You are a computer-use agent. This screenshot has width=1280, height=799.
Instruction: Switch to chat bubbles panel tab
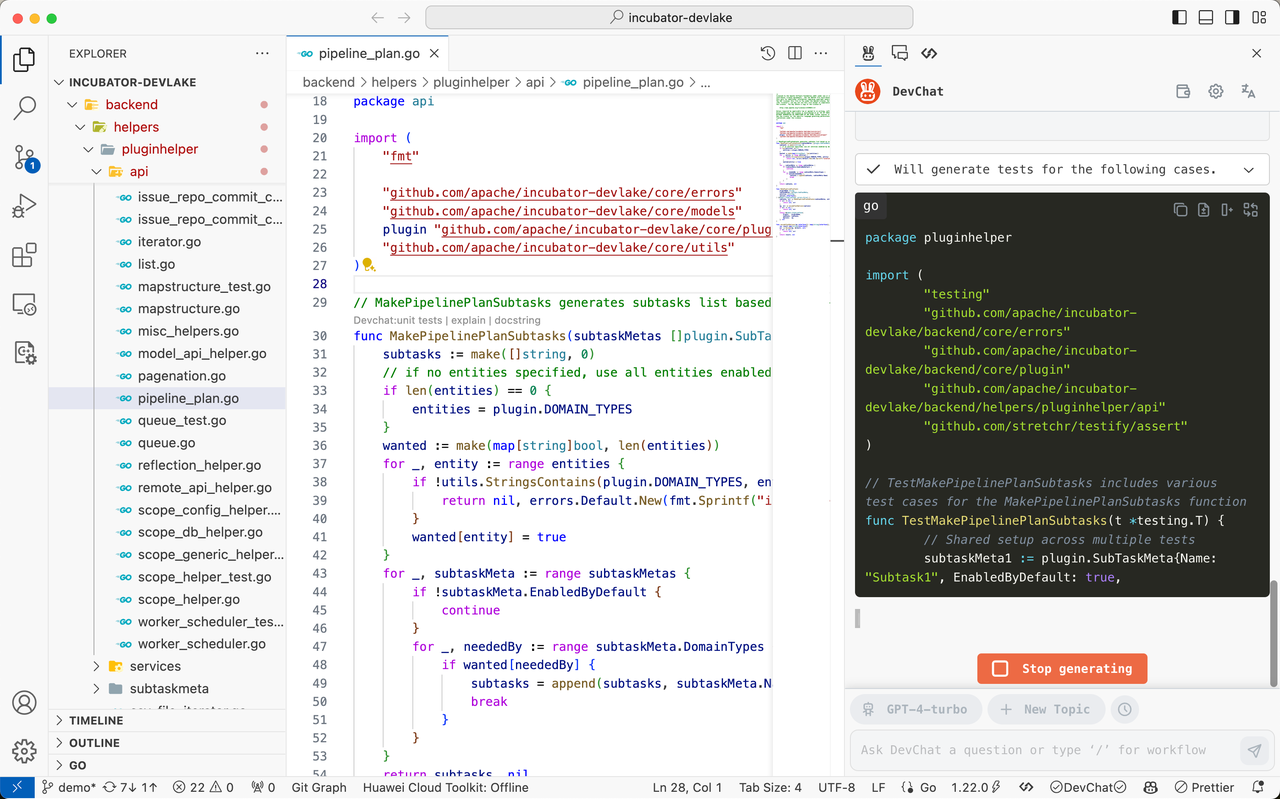click(899, 53)
